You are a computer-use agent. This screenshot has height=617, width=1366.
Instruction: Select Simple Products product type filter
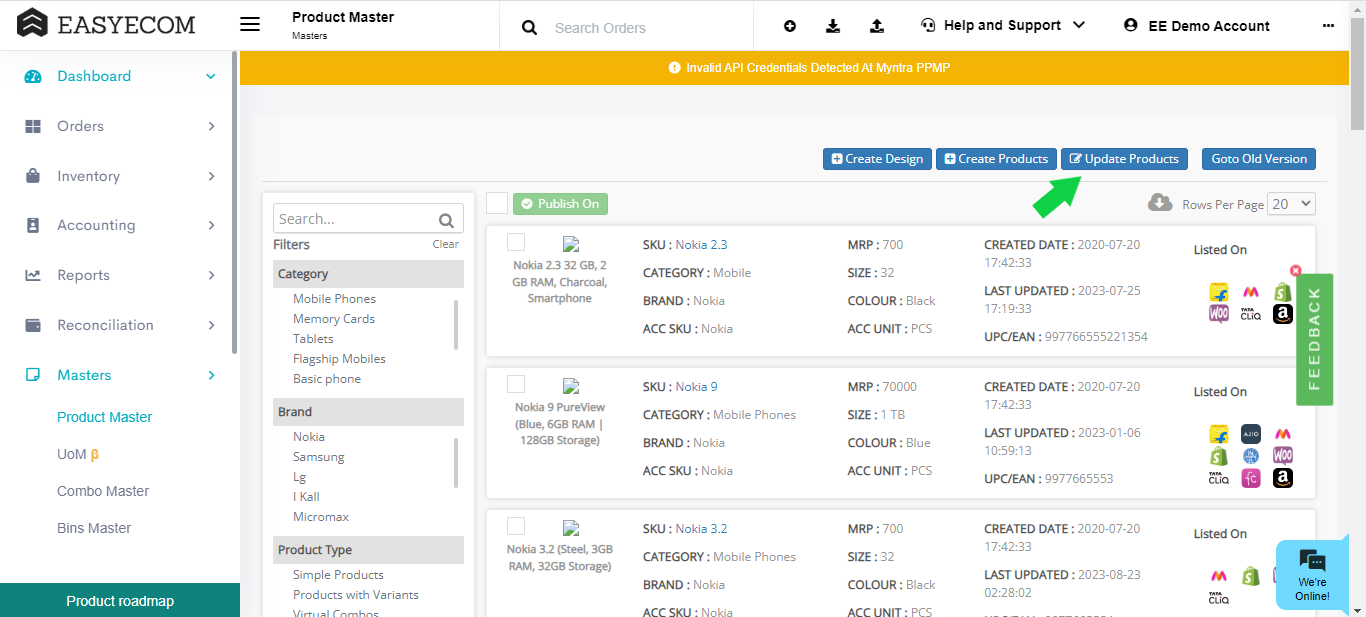point(338,575)
